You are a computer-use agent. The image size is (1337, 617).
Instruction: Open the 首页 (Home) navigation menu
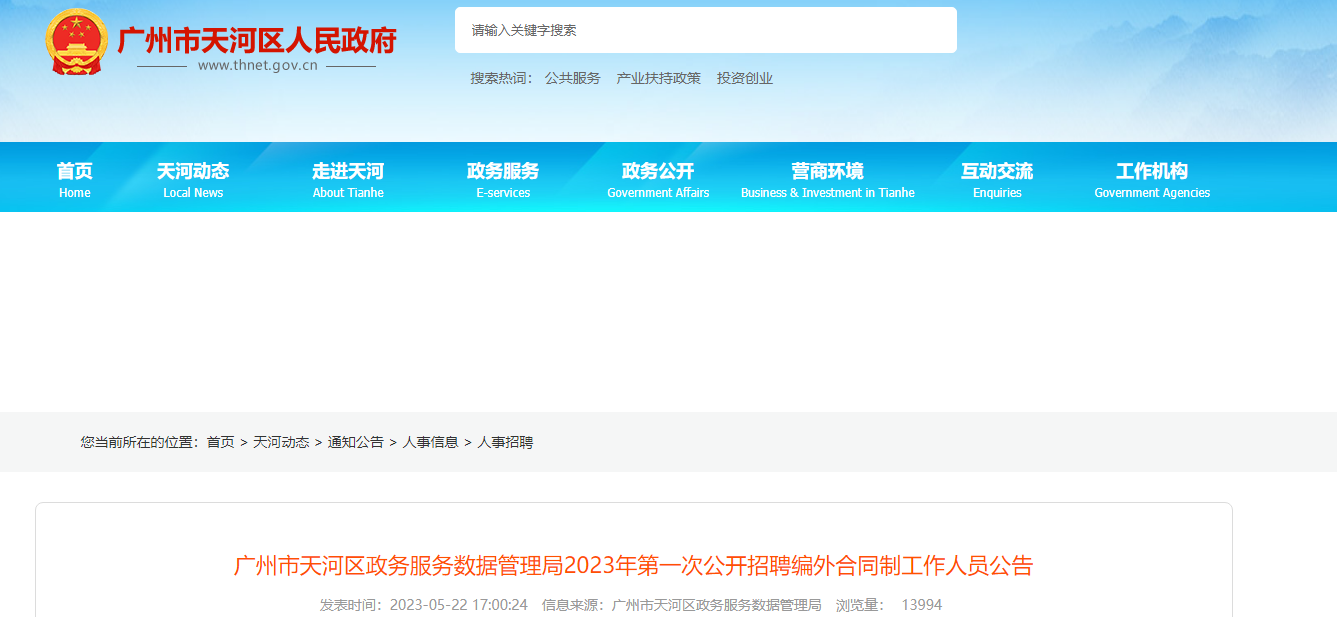click(x=74, y=177)
